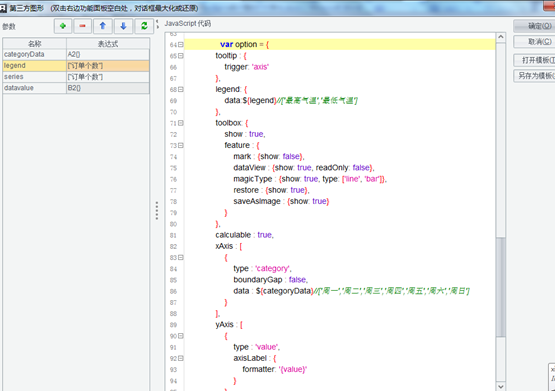Screen dimensions: 555x392
Task: Select the datavalue parameter row
Action: [x=76, y=88]
